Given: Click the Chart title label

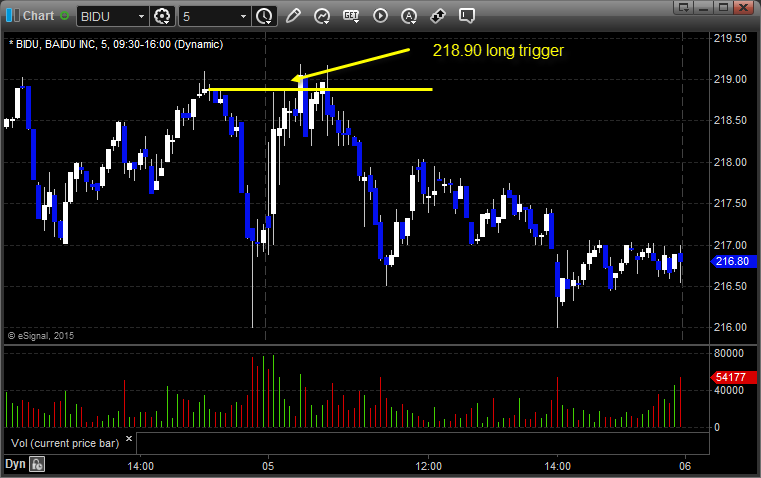Looking at the screenshot, I should 38,16.
